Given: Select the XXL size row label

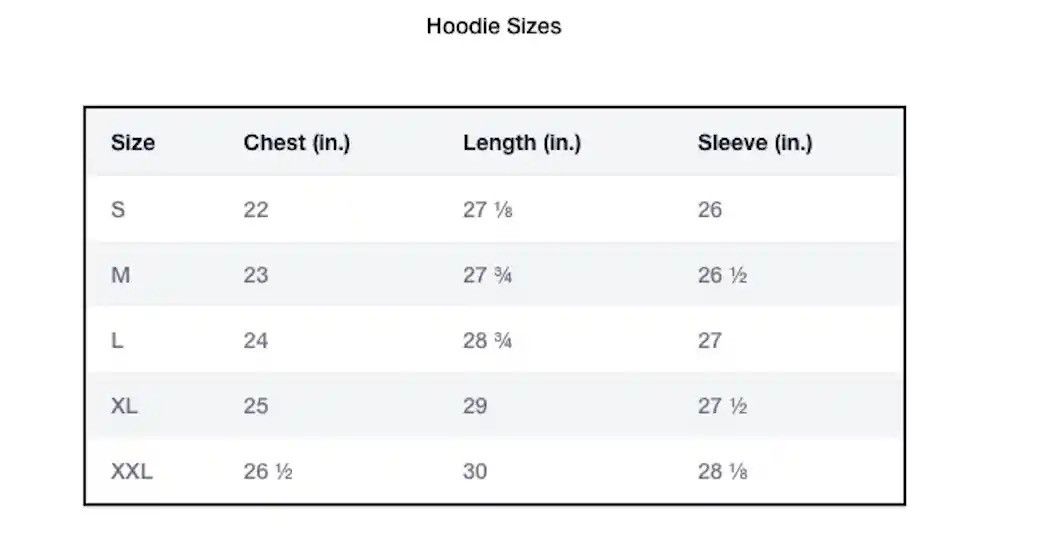Looking at the screenshot, I should [132, 471].
